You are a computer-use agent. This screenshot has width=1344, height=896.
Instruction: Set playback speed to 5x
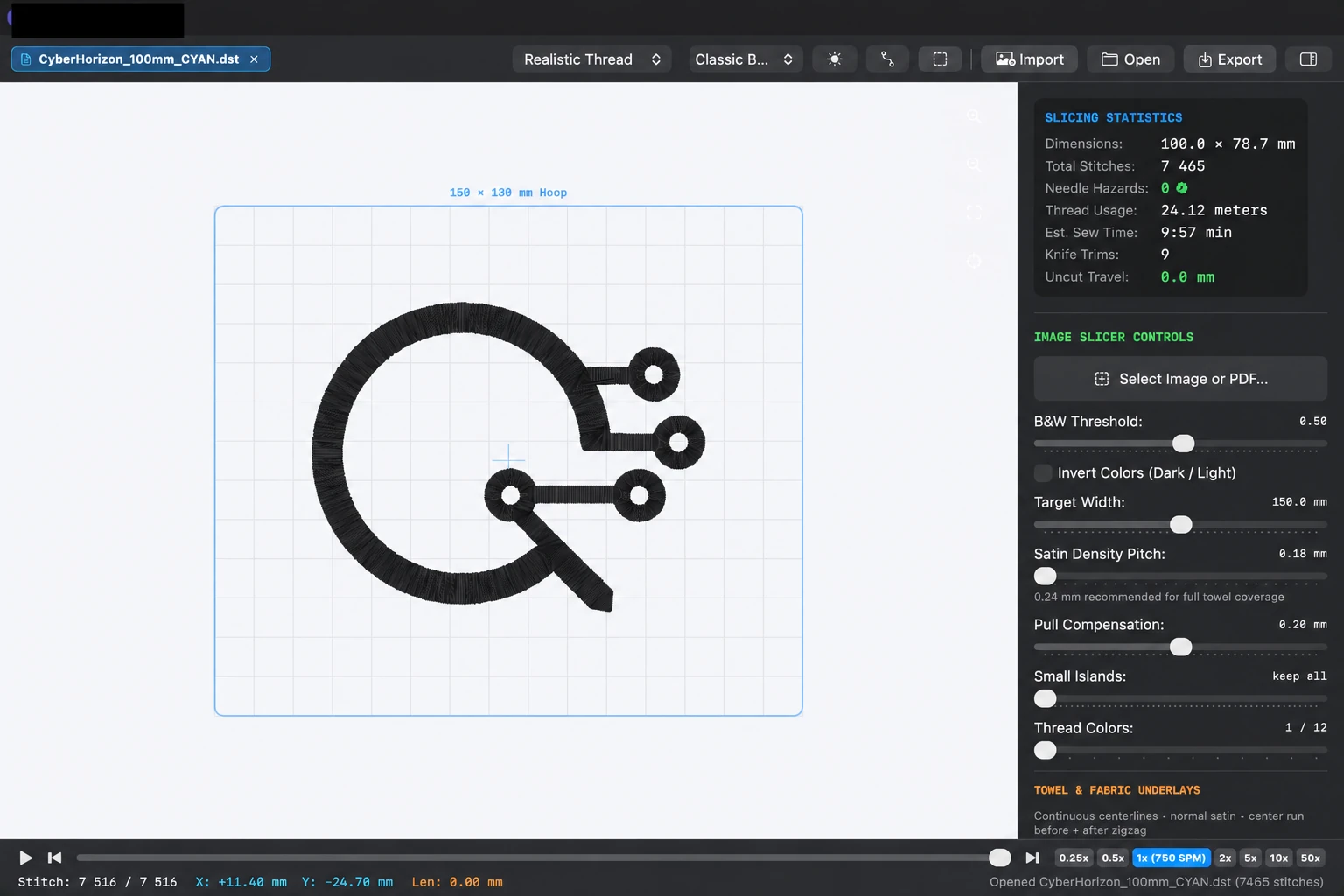click(x=1250, y=858)
